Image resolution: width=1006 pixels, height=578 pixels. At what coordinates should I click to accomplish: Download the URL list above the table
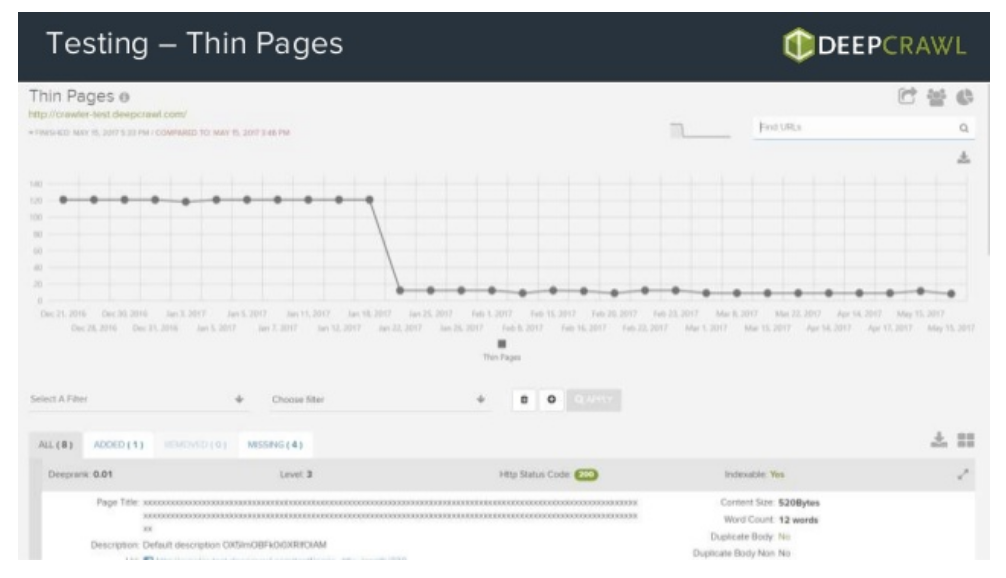[x=939, y=439]
